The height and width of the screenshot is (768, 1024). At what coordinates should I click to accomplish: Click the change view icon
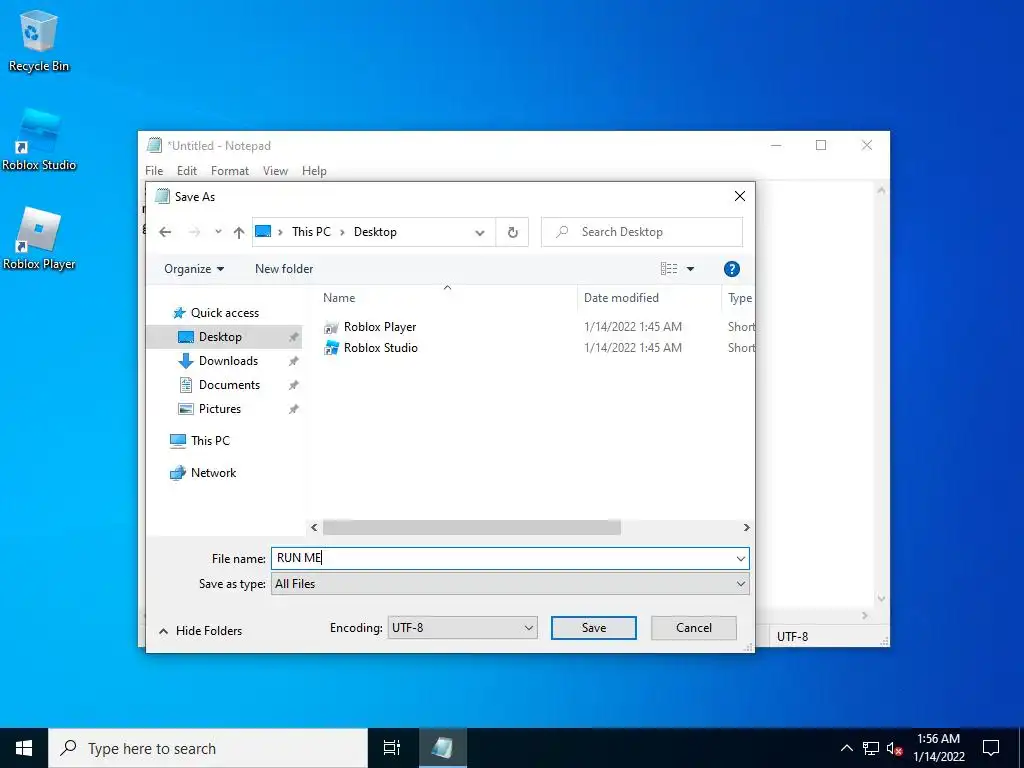(669, 269)
